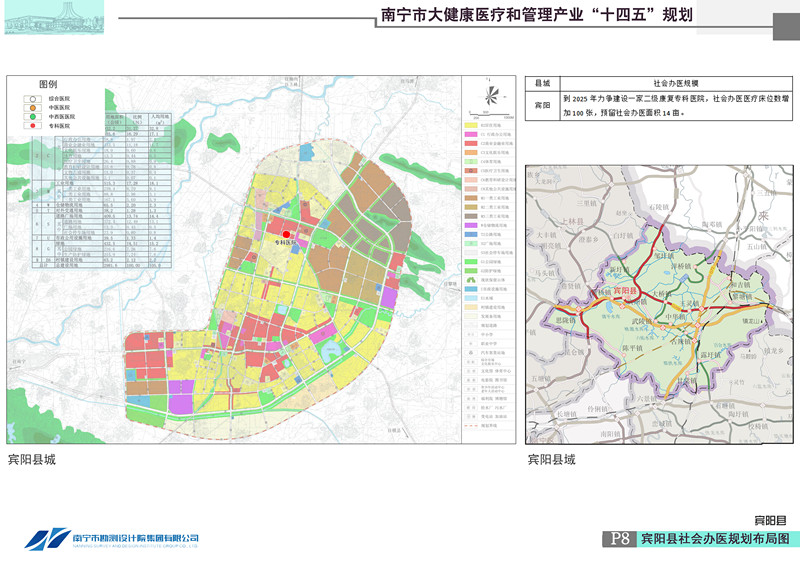Click the 综合医院 legend label
800x565 pixels.
coord(59,99)
